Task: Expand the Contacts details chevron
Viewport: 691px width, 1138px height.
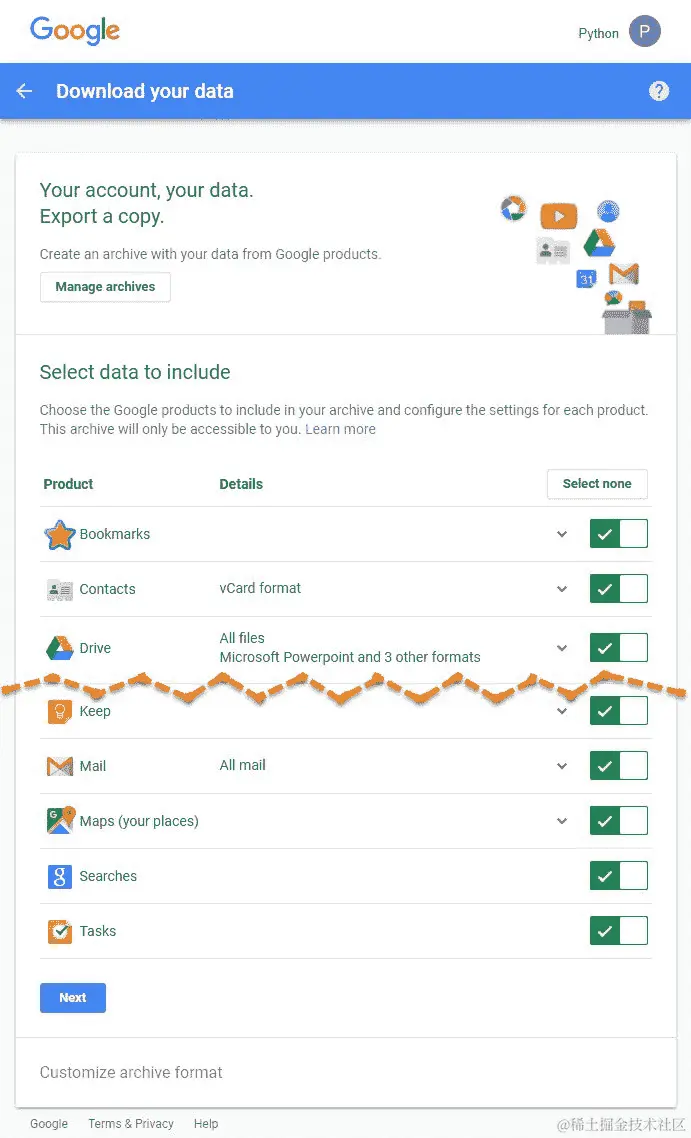Action: coord(562,589)
